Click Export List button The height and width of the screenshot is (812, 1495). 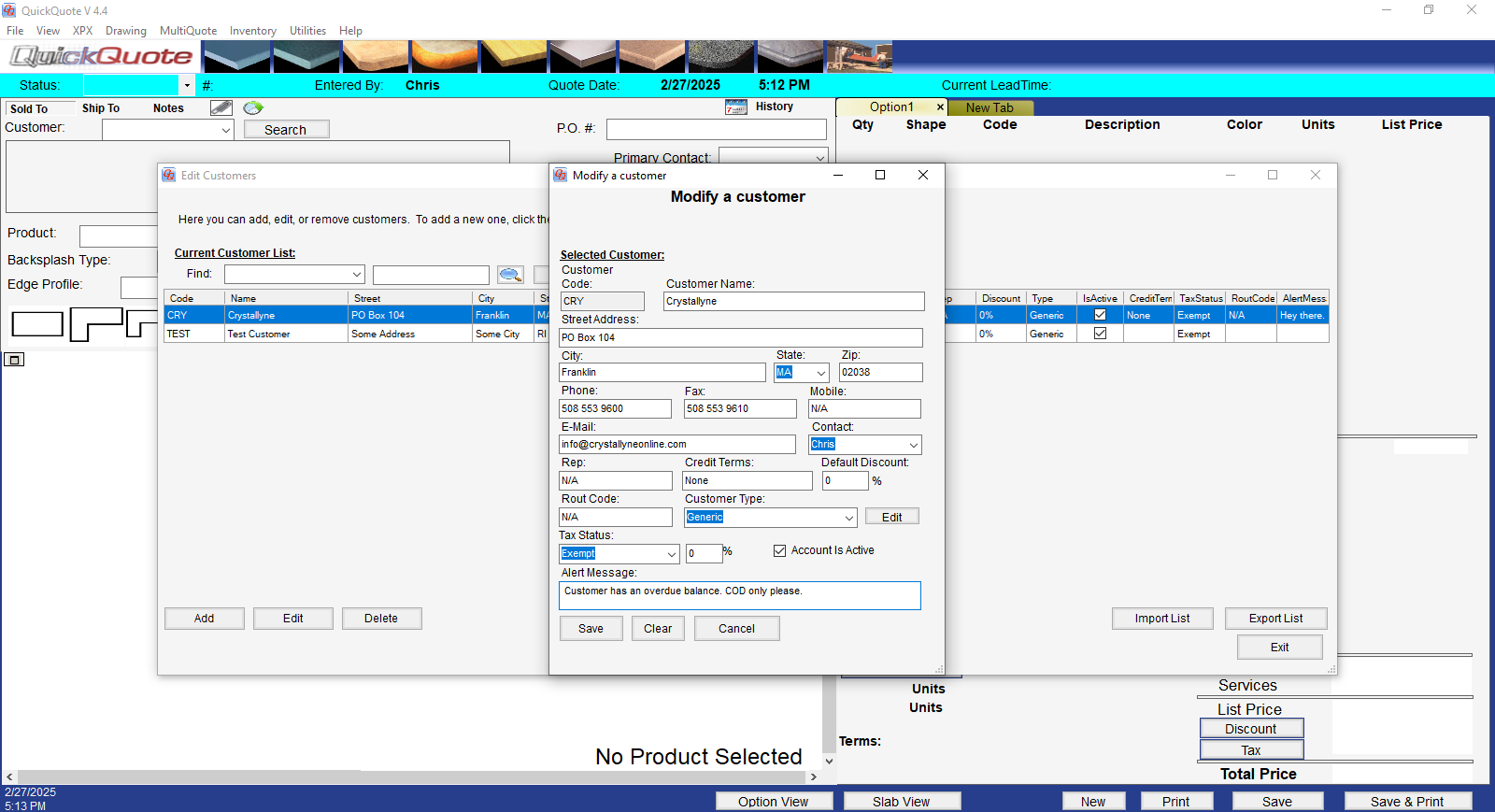(x=1276, y=619)
